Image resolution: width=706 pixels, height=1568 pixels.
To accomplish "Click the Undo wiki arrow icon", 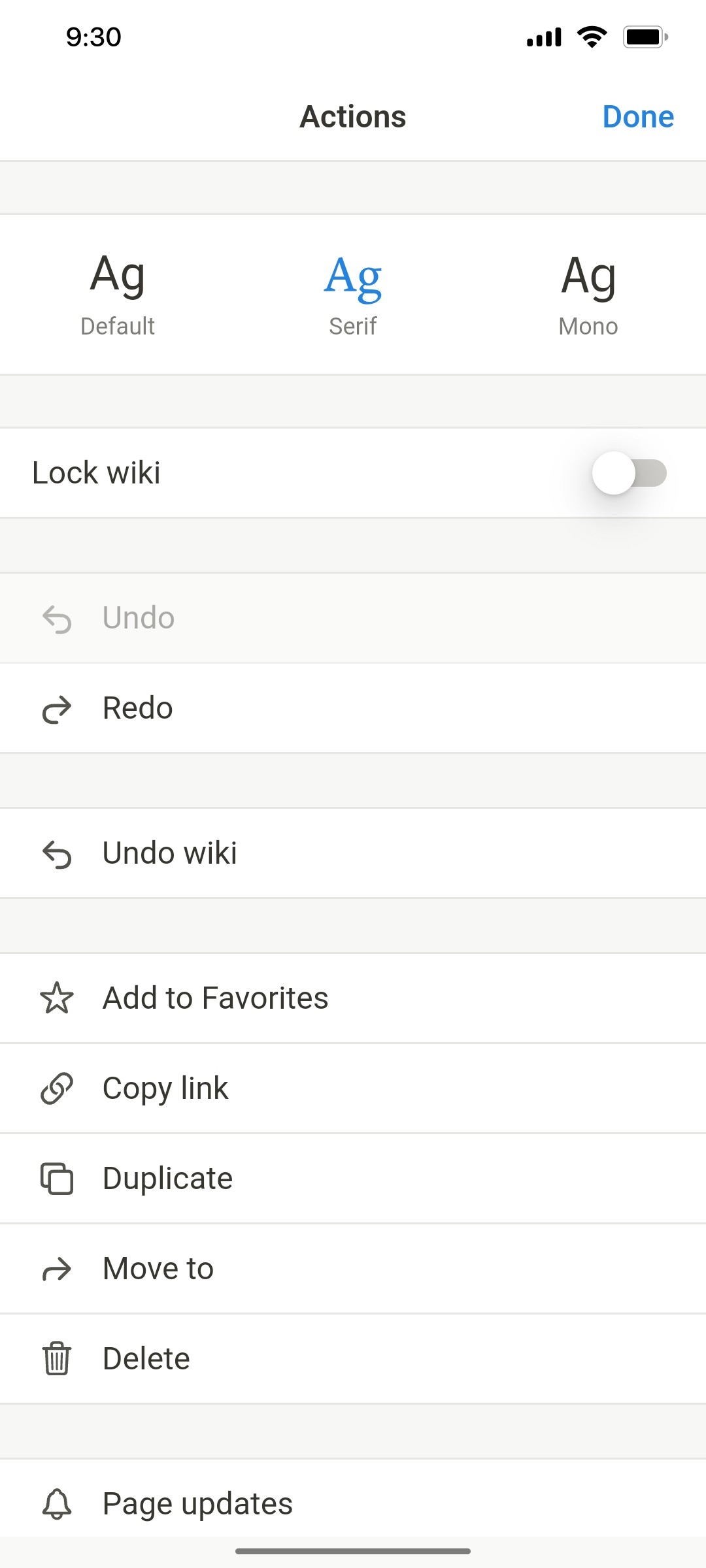I will (58, 853).
